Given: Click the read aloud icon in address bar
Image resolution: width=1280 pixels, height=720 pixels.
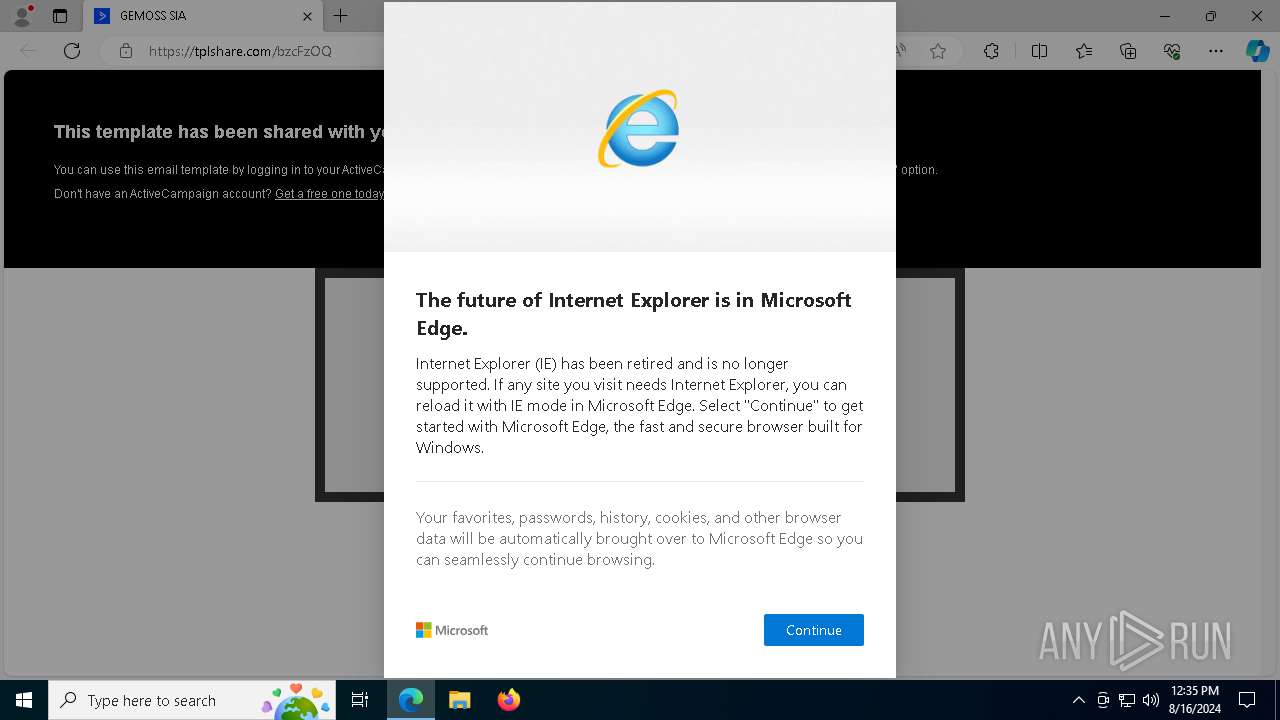Looking at the screenshot, I should 902,51.
